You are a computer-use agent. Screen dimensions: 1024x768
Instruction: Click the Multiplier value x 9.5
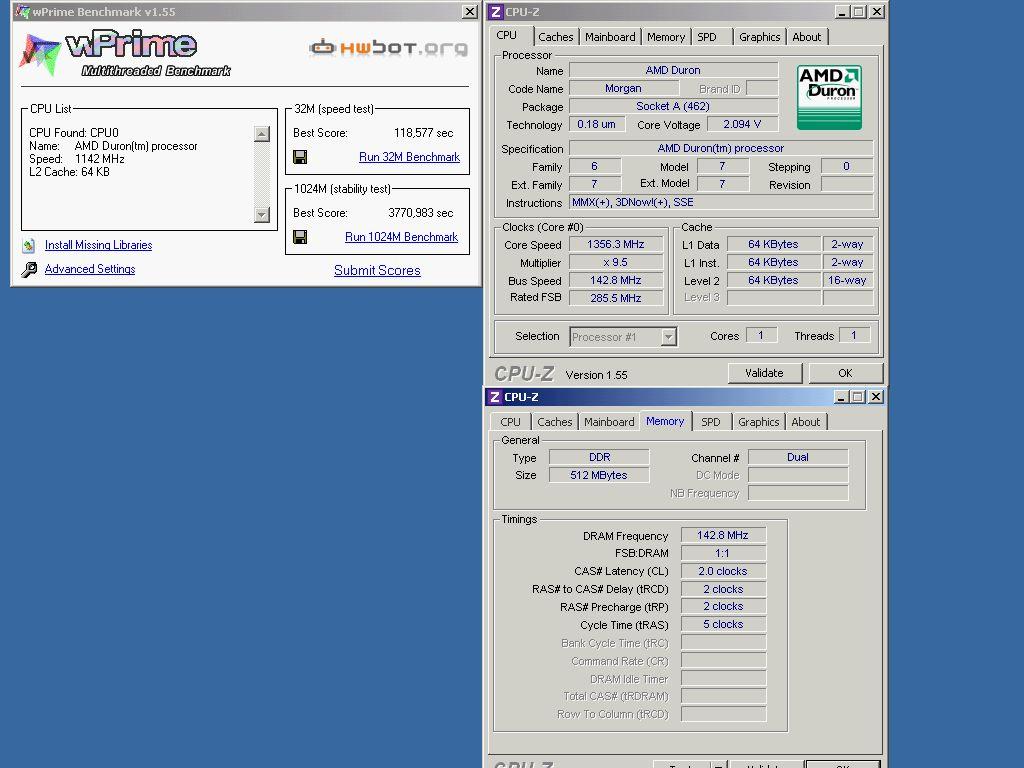(x=616, y=262)
